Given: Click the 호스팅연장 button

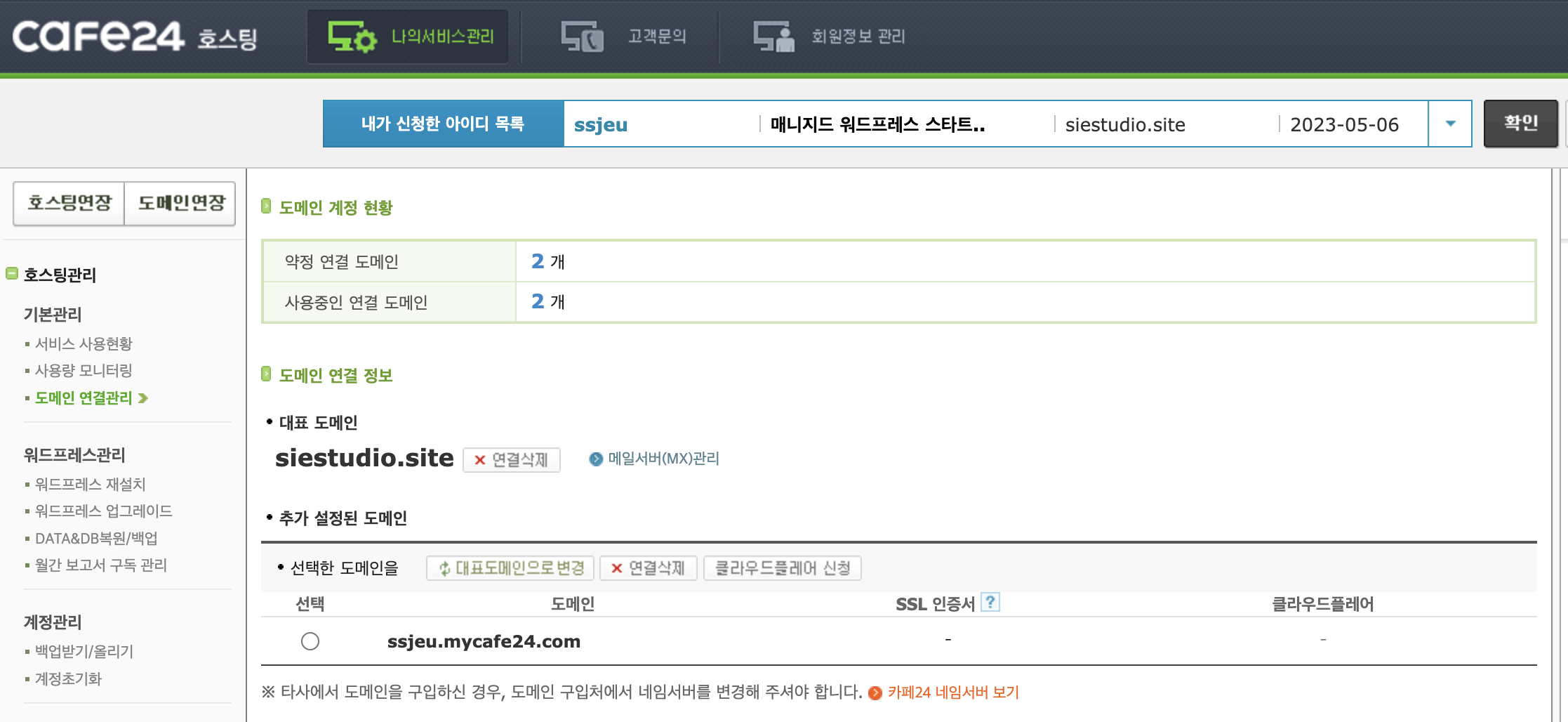Looking at the screenshot, I should pyautogui.click(x=69, y=204).
